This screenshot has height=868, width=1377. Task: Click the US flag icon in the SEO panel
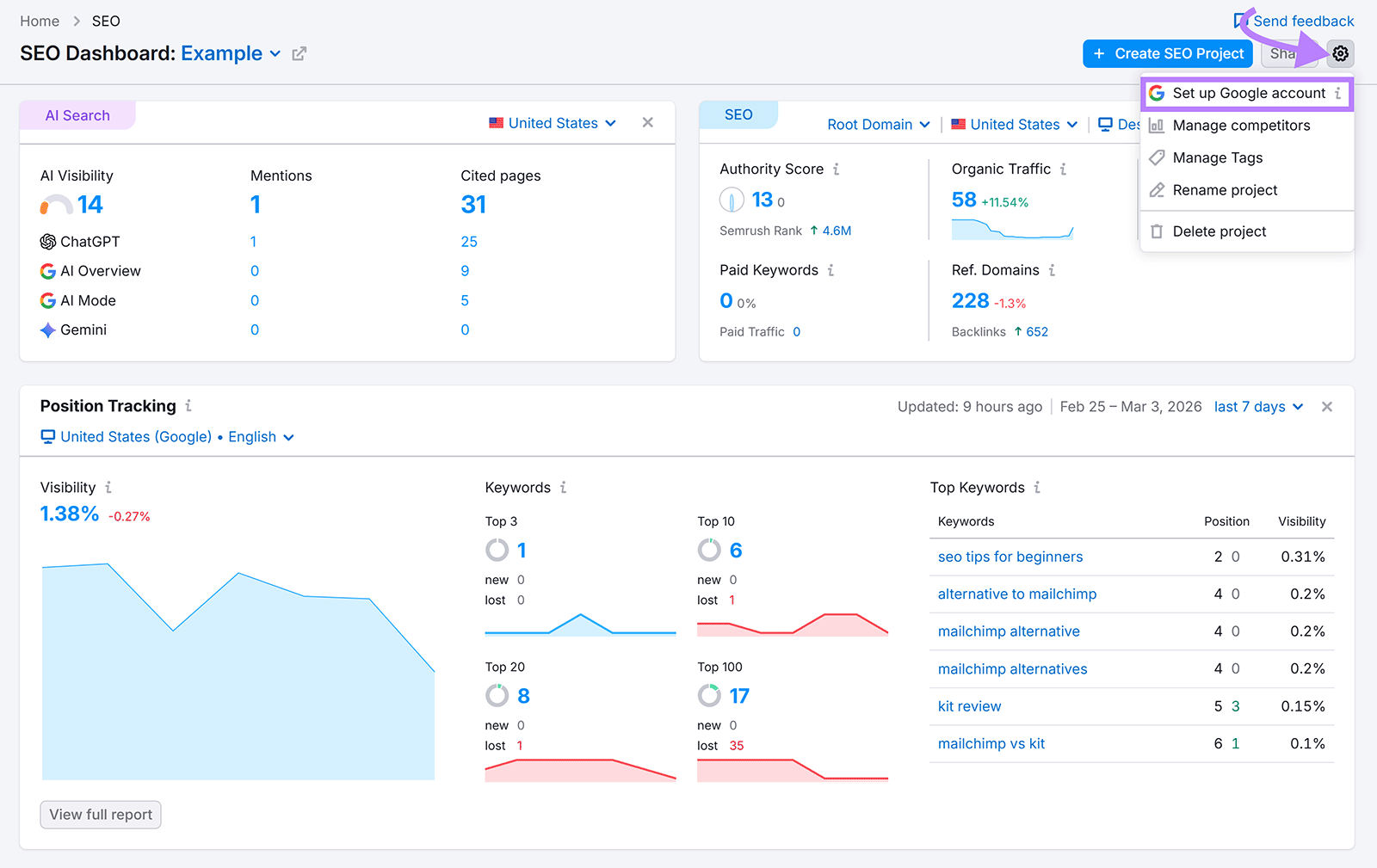(958, 124)
